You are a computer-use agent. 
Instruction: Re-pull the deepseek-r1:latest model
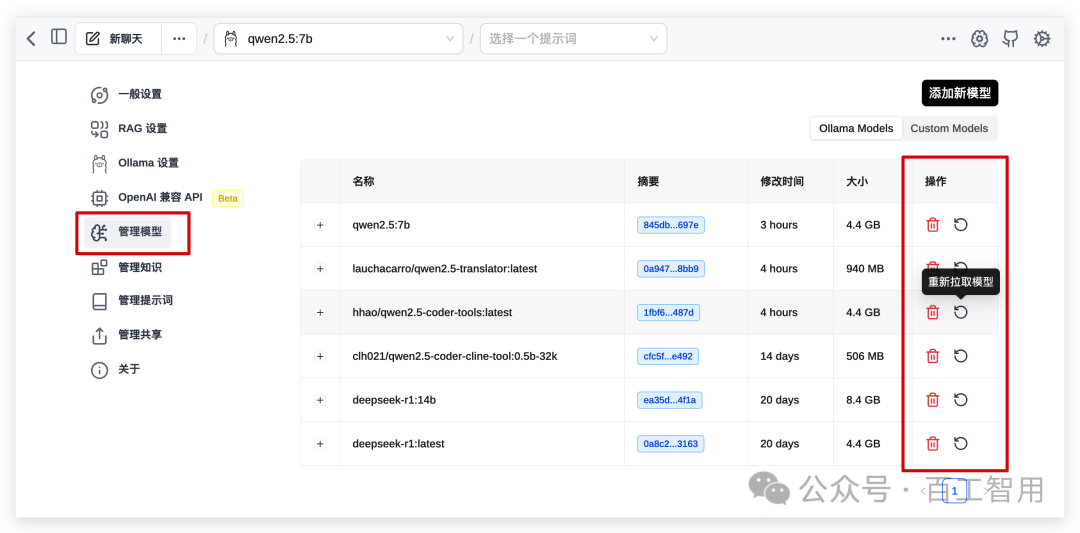coord(960,443)
